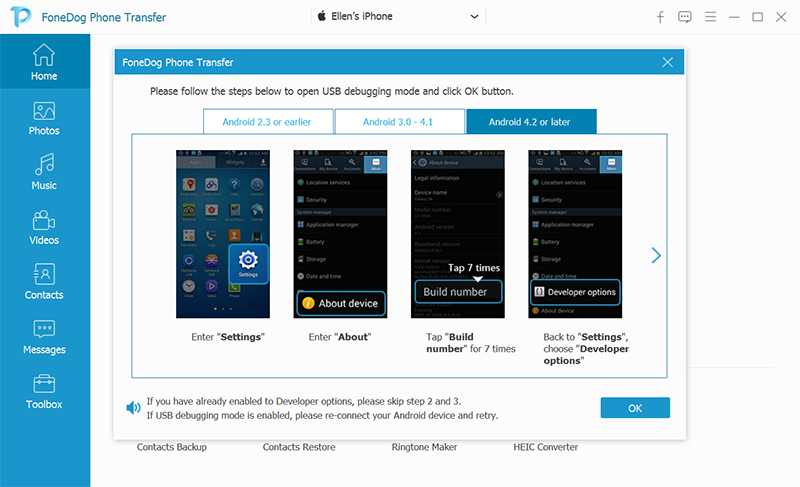The image size is (800, 487).
Task: Open the Facebook share icon
Action: (x=660, y=17)
